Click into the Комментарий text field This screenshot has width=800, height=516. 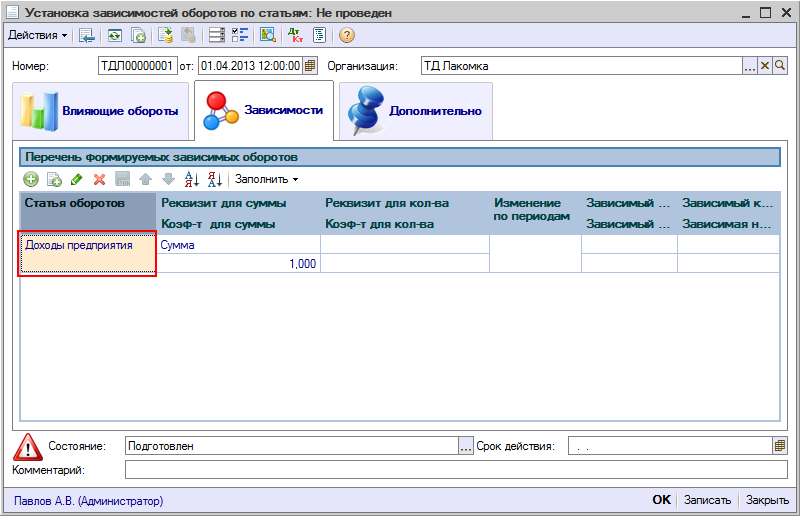pyautogui.click(x=455, y=469)
